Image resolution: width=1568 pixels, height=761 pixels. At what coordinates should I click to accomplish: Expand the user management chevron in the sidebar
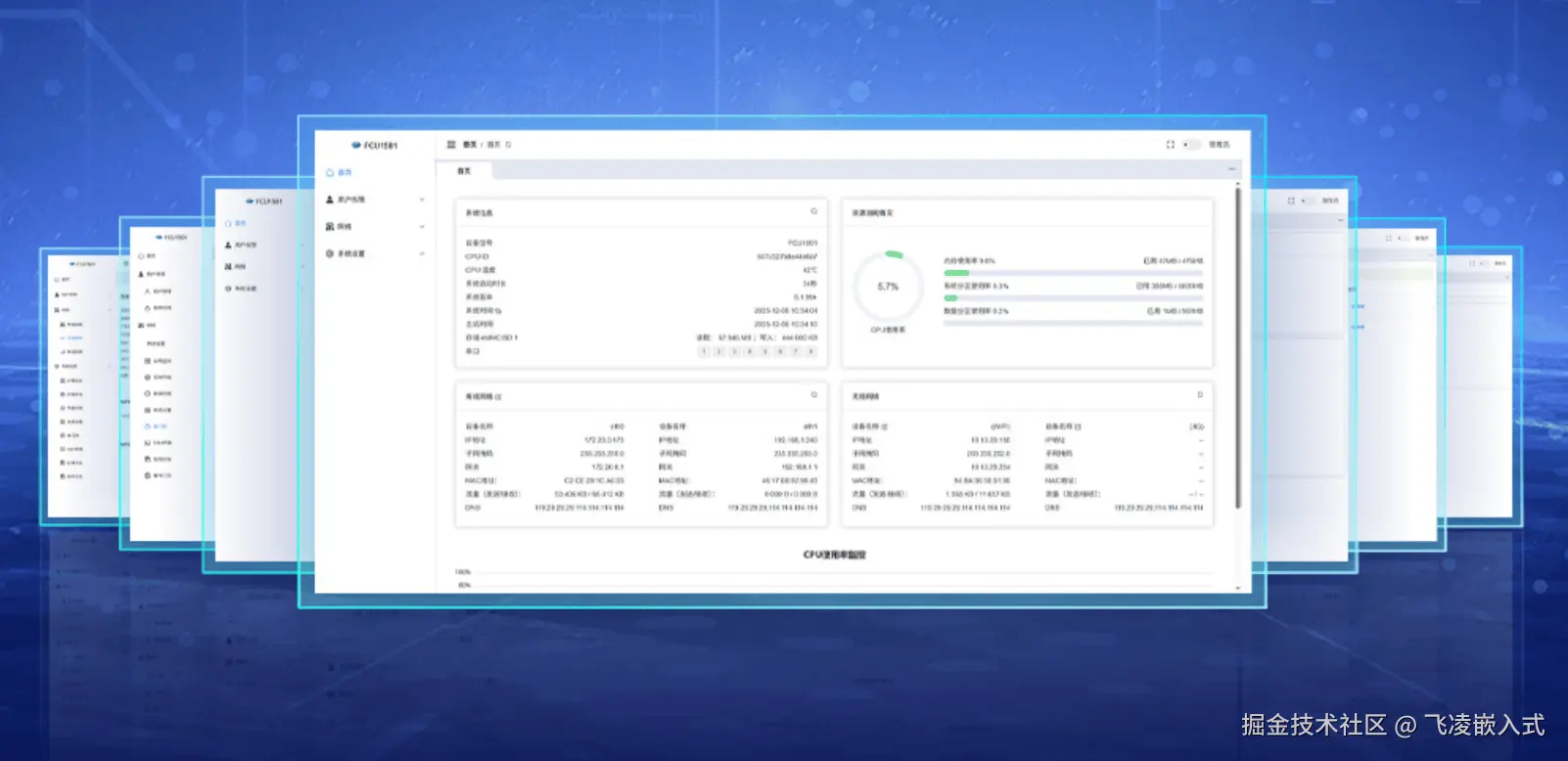pos(422,200)
